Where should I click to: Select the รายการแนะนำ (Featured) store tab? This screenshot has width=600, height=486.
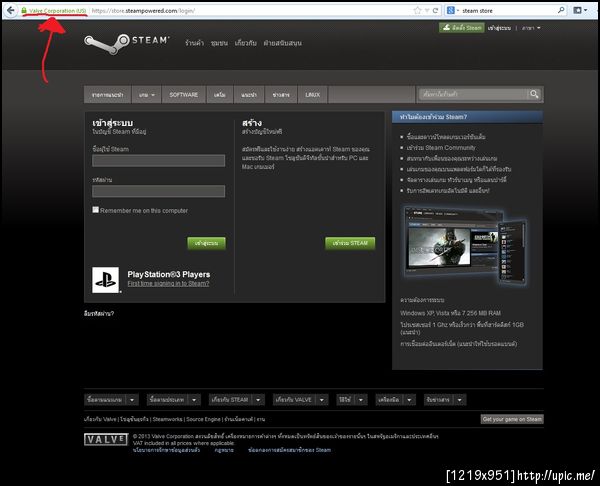point(108,95)
